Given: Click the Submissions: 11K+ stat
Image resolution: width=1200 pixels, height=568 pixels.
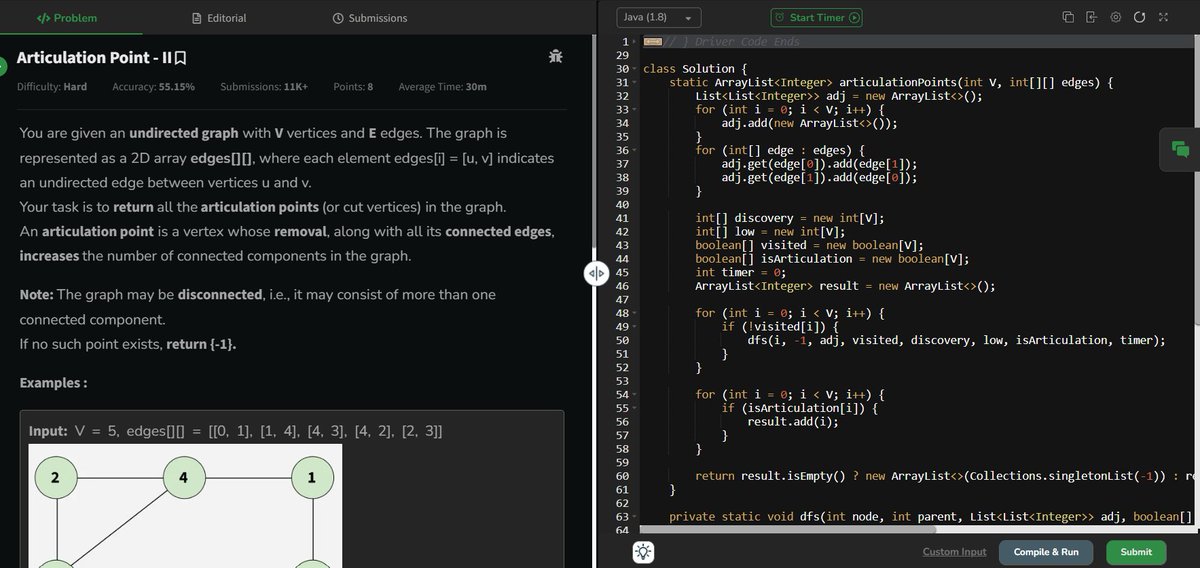Looking at the screenshot, I should tap(264, 87).
